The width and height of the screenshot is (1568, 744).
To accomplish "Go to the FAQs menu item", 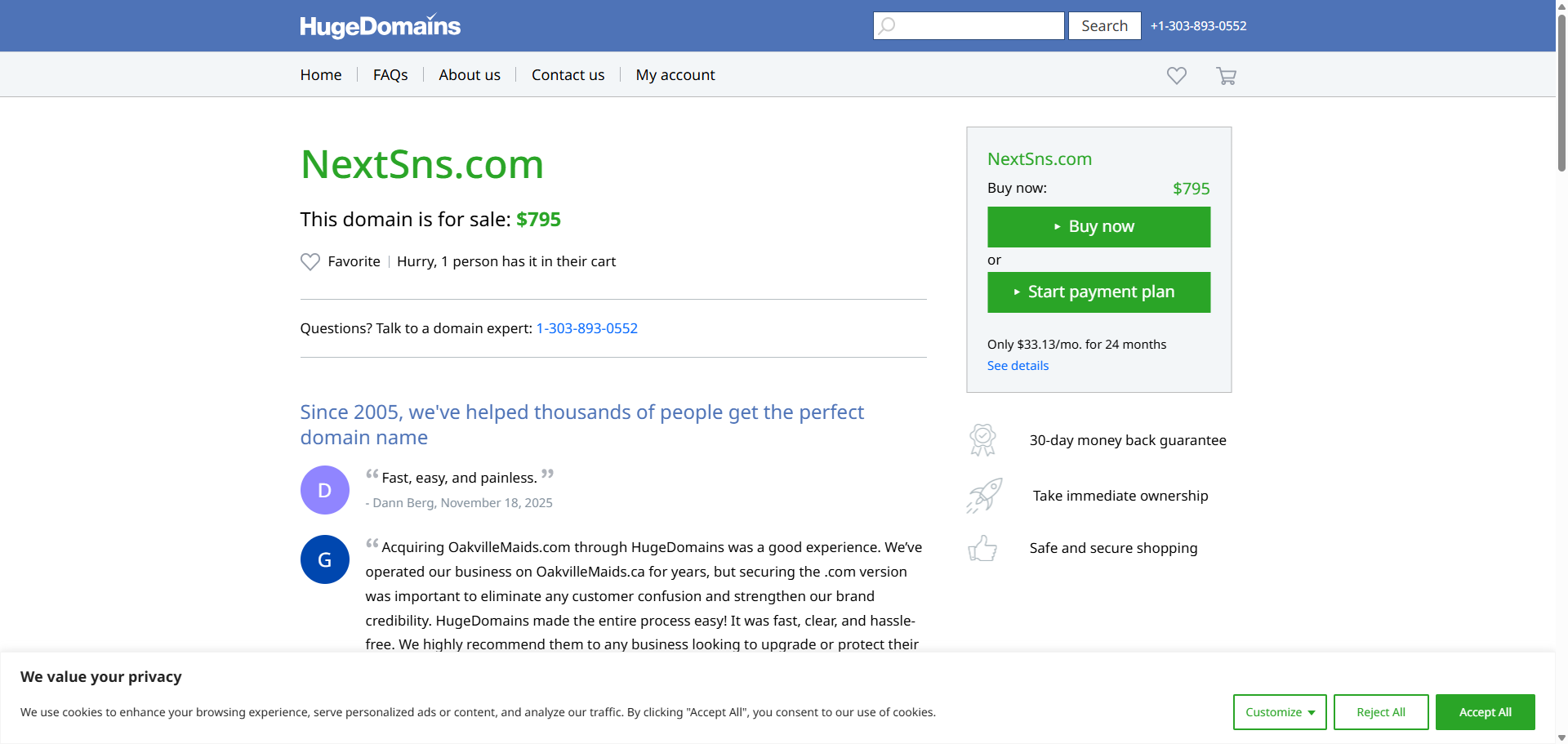I will 390,75.
